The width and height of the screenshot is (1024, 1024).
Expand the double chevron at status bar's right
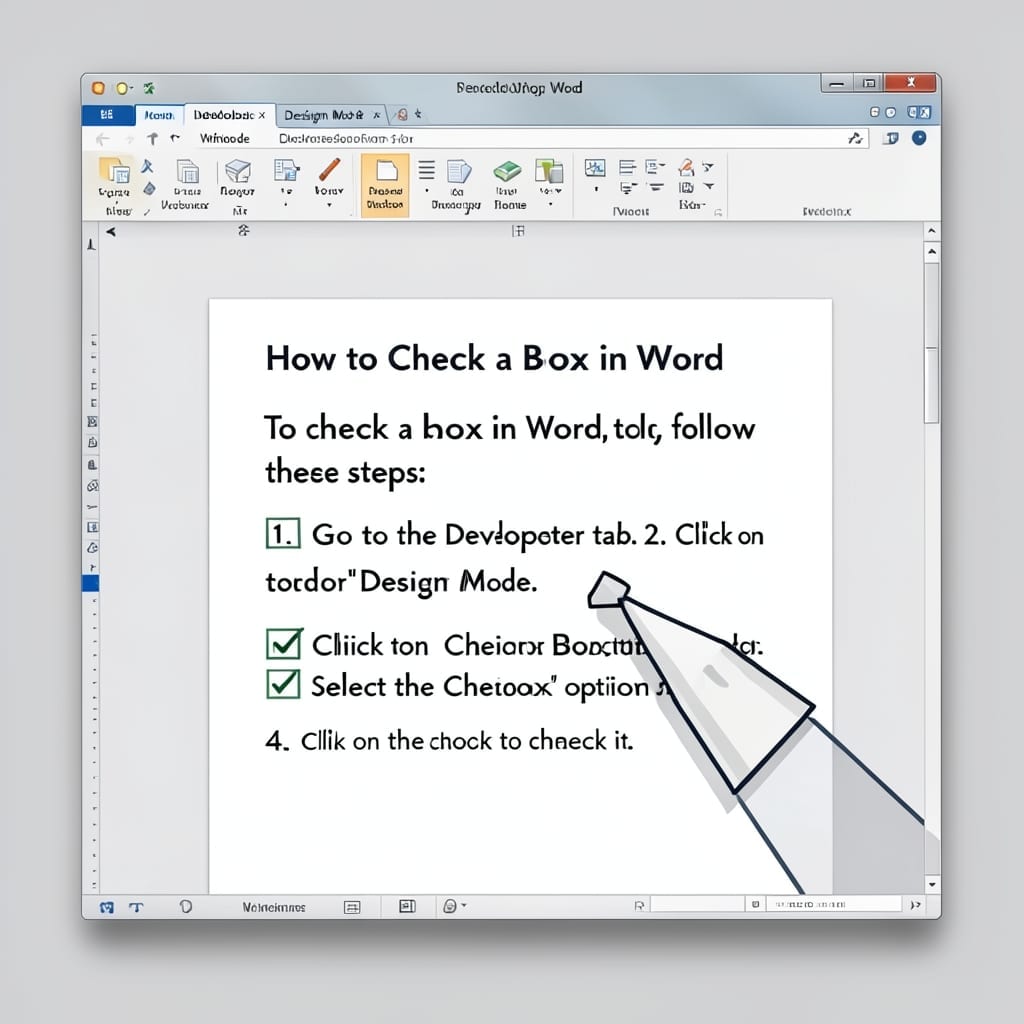[x=916, y=904]
